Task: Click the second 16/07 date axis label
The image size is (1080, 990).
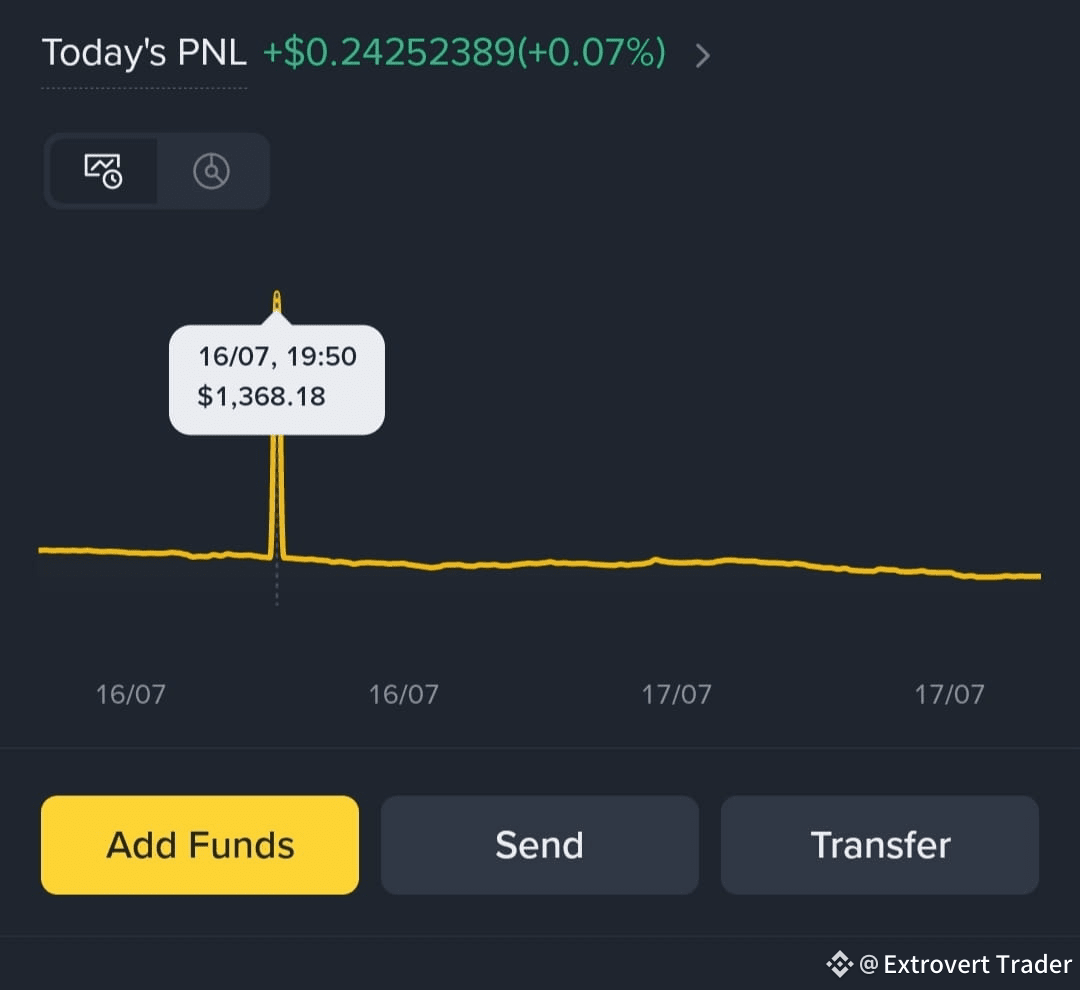Action: (x=403, y=694)
